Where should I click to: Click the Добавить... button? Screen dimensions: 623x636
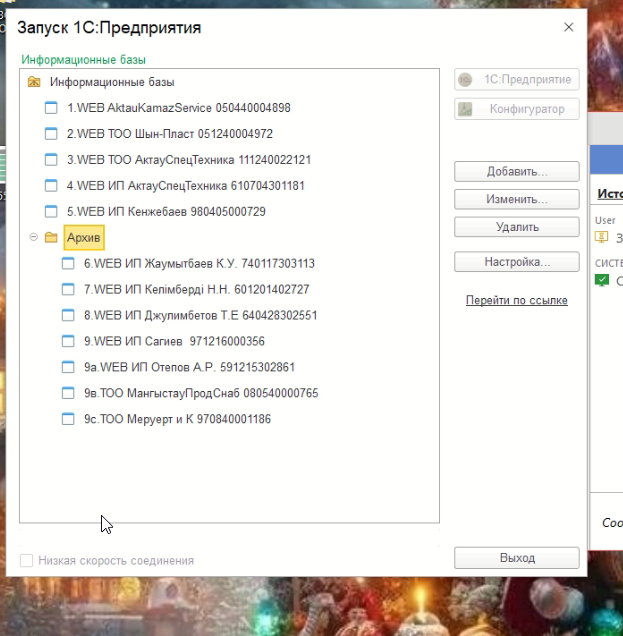(517, 172)
